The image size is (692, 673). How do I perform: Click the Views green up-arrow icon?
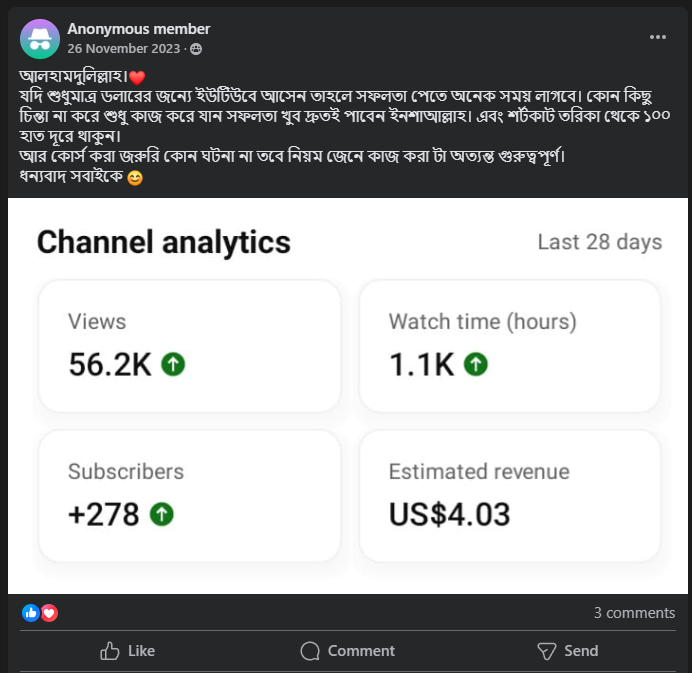pos(174,365)
